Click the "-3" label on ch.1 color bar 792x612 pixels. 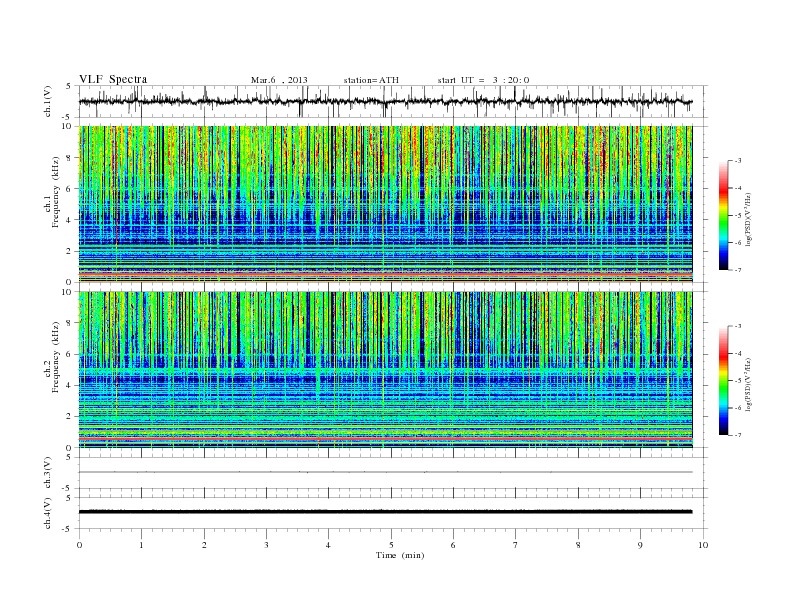(737, 161)
